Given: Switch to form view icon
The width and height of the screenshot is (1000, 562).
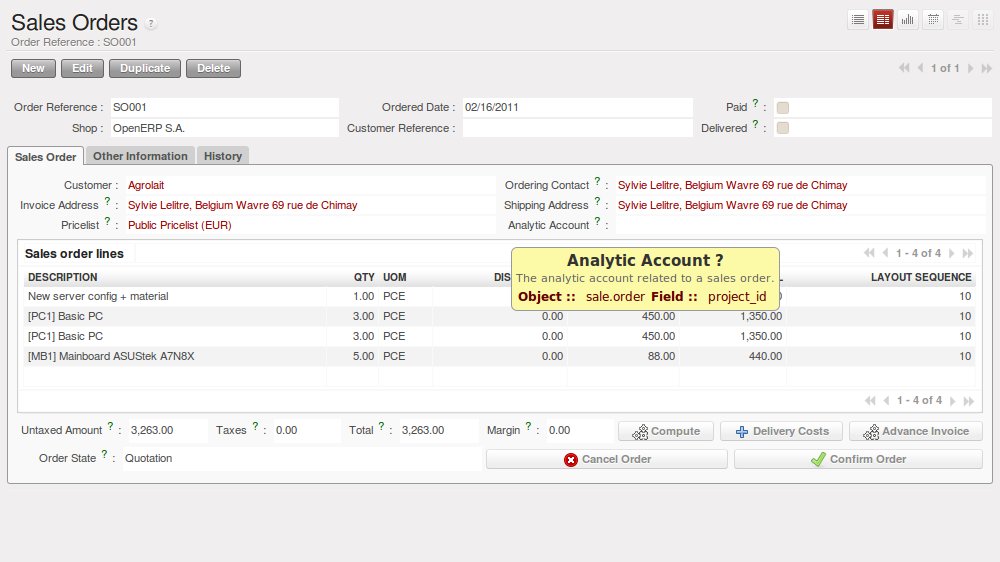Looking at the screenshot, I should click(x=883, y=20).
